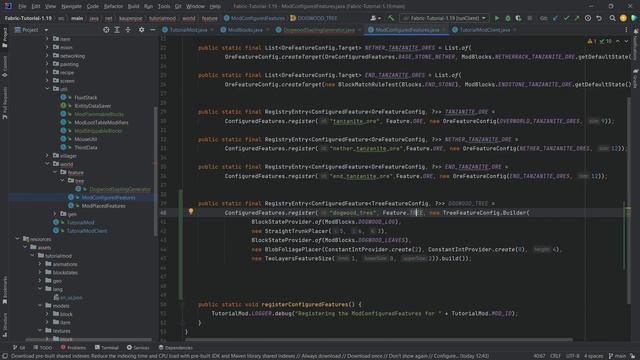The image size is (640, 360).
Task: Select FluidStack class in the tree
Action: point(86,98)
